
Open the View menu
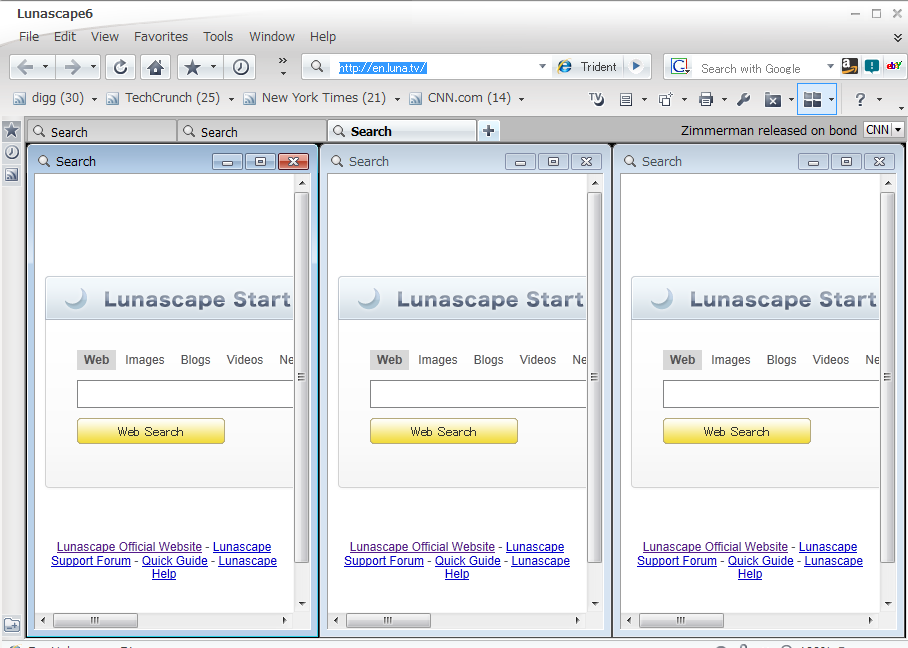(x=105, y=37)
